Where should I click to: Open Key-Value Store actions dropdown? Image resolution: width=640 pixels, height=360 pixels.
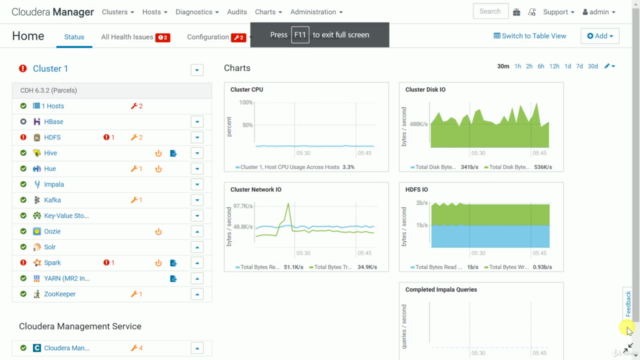click(197, 216)
